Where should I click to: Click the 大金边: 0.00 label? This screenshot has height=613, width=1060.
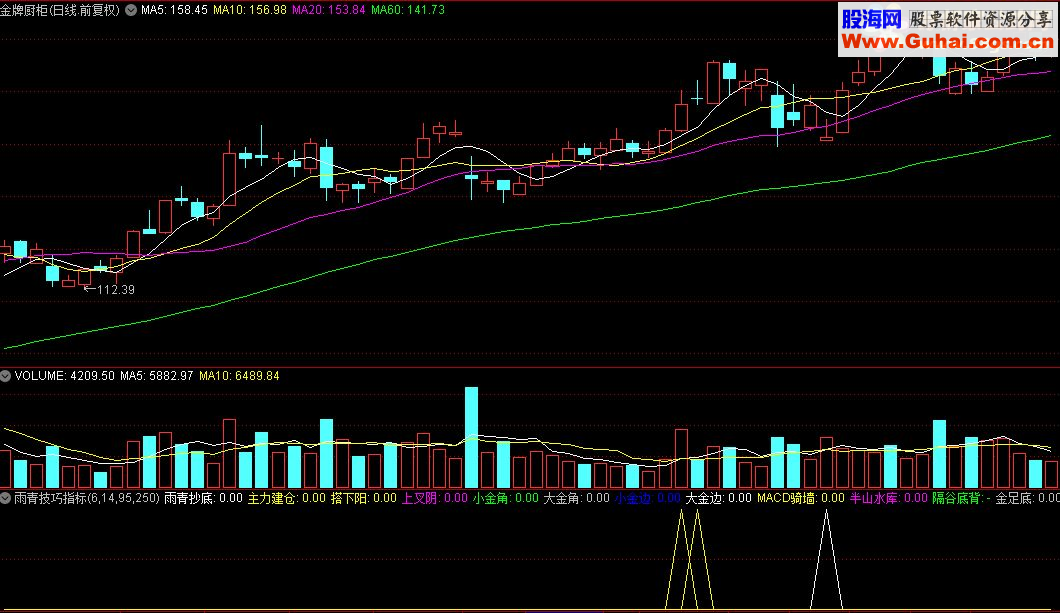(719, 498)
